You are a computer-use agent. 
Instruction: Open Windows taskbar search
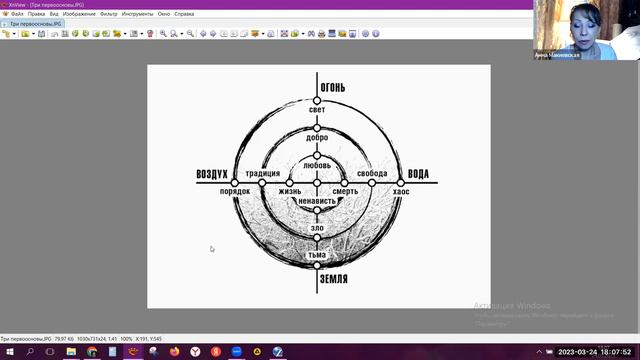(30, 351)
